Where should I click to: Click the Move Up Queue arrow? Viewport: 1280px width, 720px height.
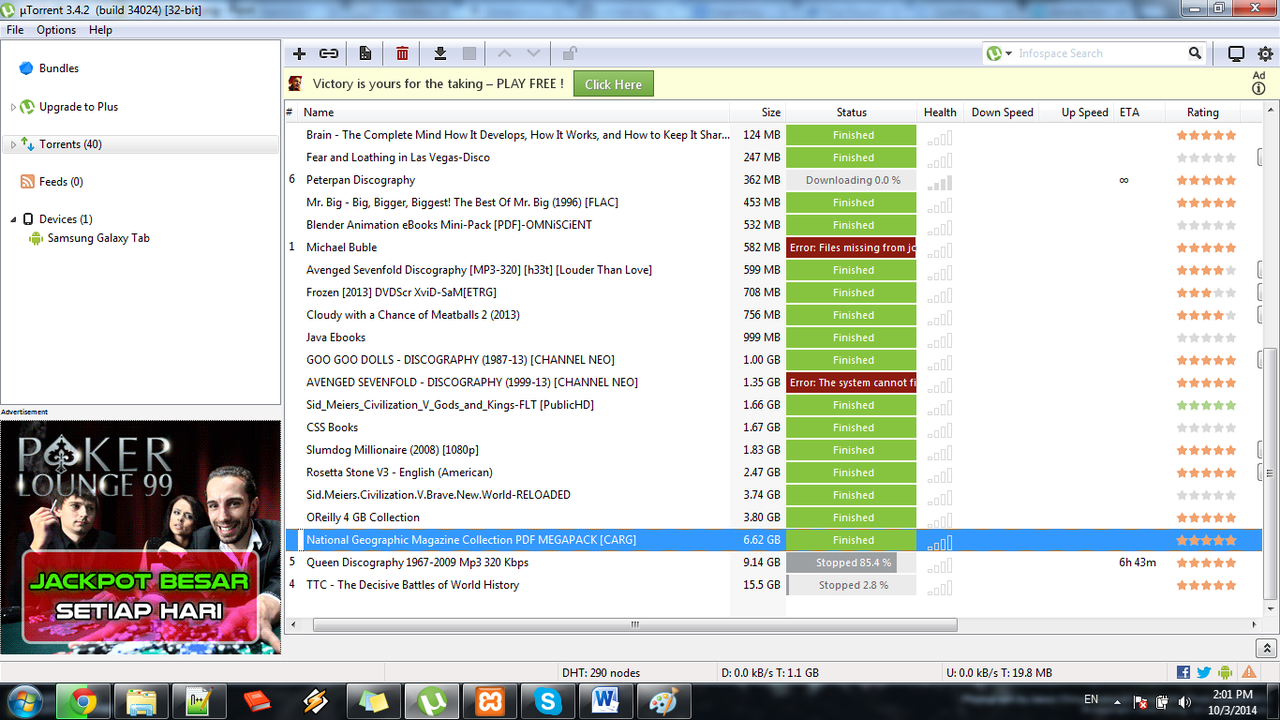(504, 53)
